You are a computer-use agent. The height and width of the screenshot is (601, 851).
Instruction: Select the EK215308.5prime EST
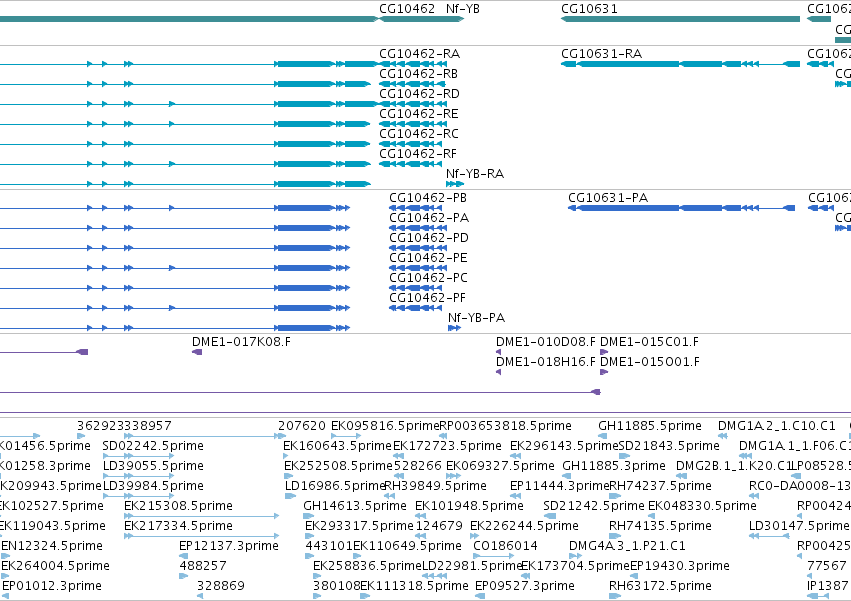coord(178,507)
